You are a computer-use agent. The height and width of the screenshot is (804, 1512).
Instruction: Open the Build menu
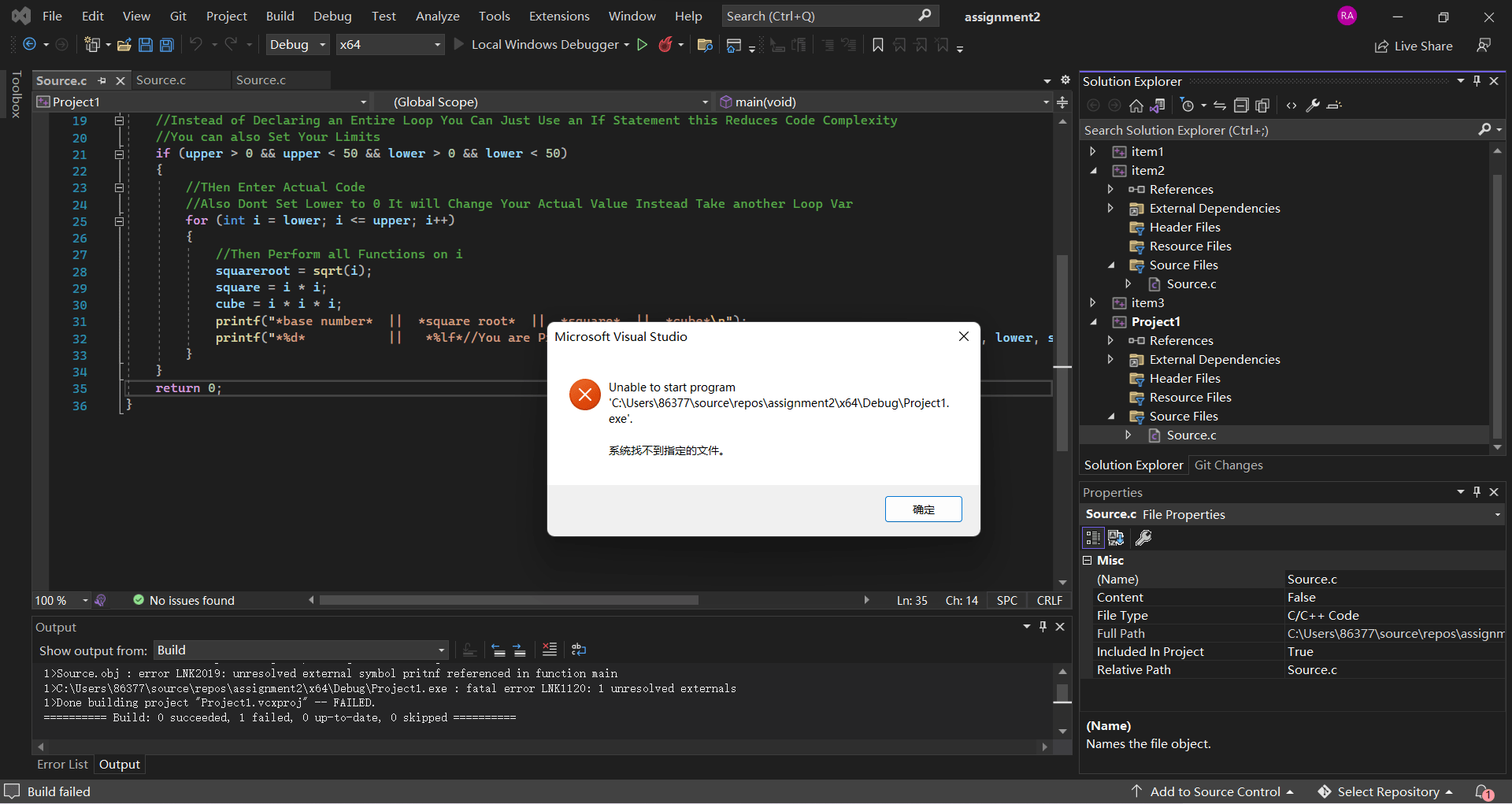coord(280,16)
